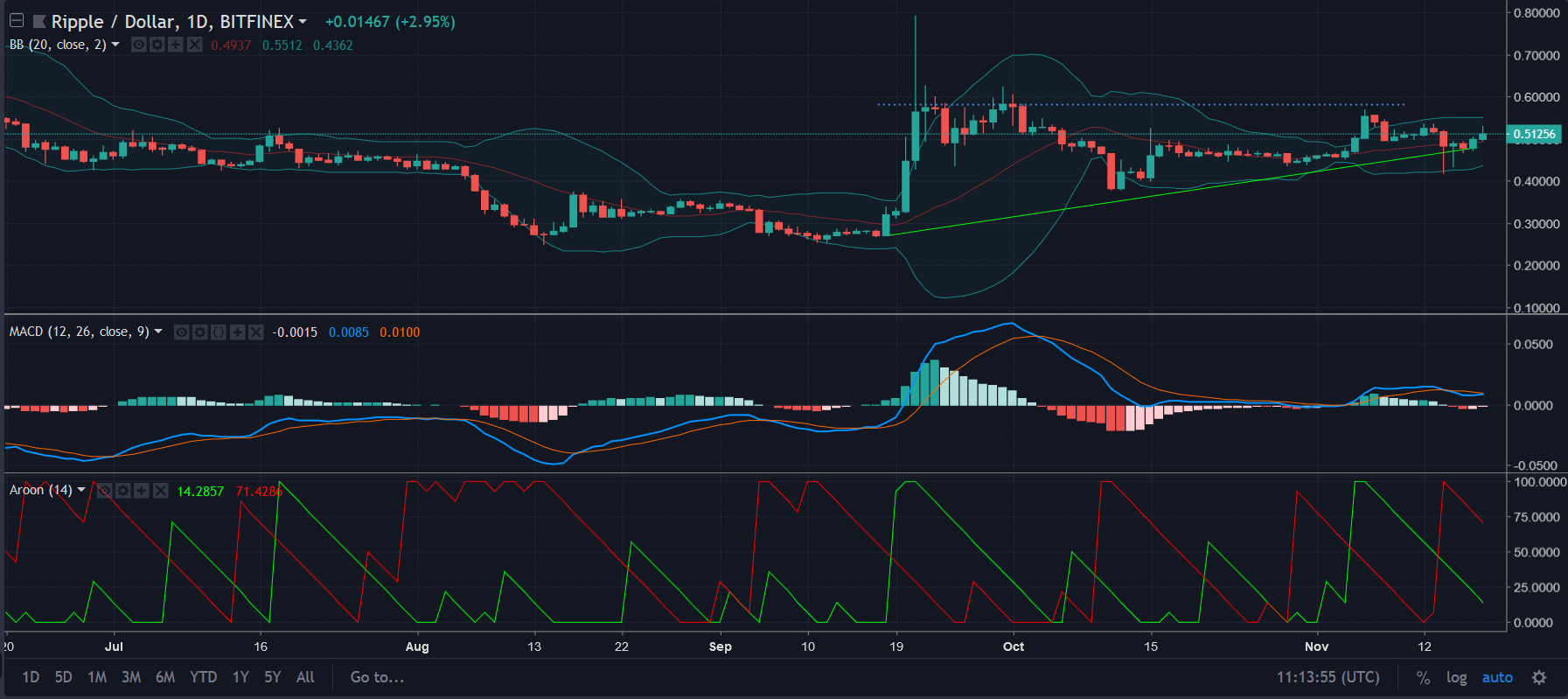
Task: Click the plus icon next to MACD
Action: click(x=237, y=332)
